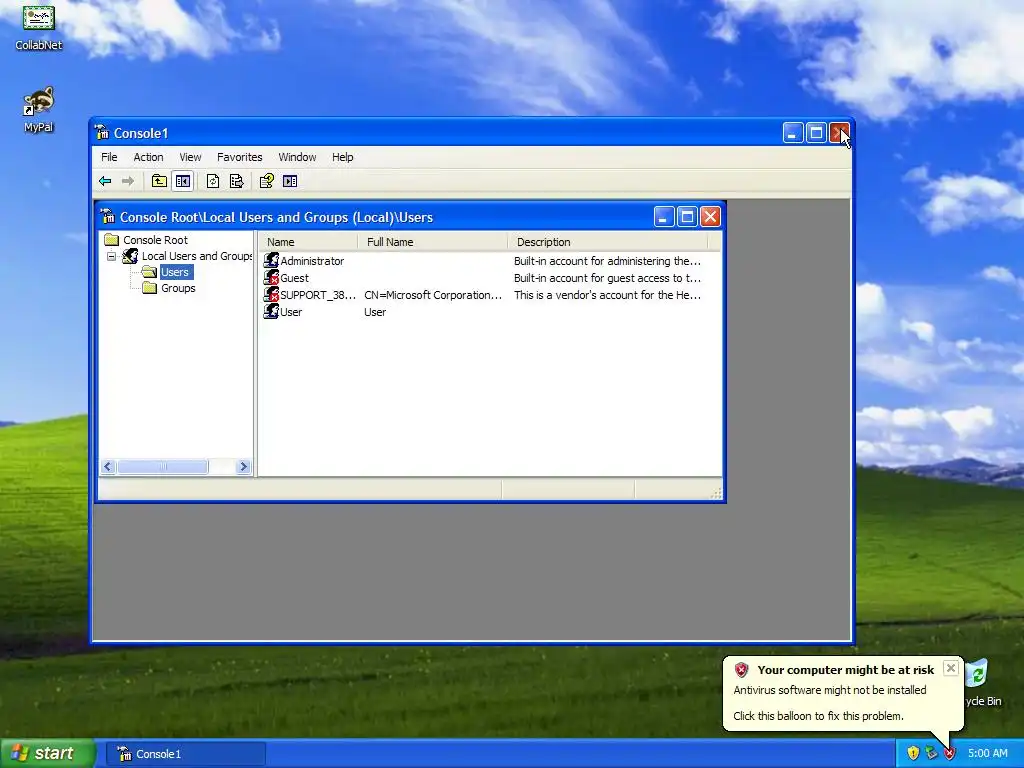Toggle Show/Hide Action Pane icon
1024x768 pixels.
[x=290, y=181]
